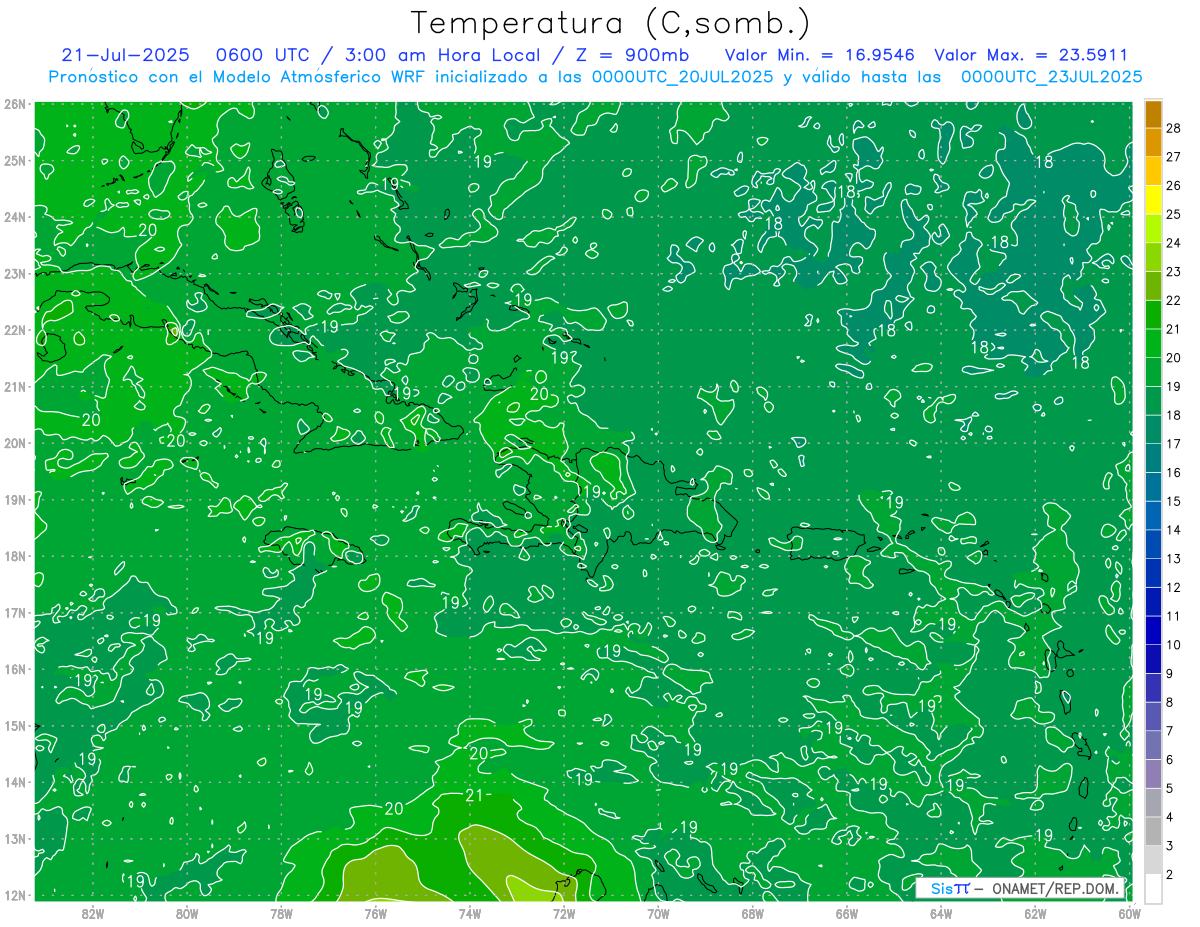1200x927 pixels.
Task: Click the '13N' latitude axis label
Action: (x=14, y=838)
